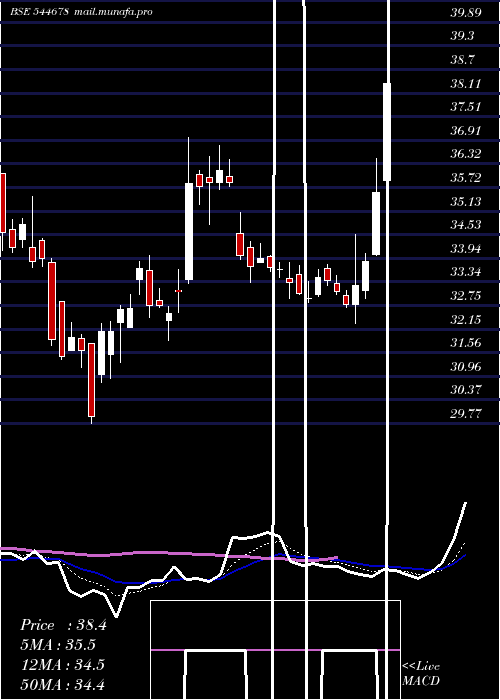
Task: Click the 35.13 price axis label
Action: point(466,202)
